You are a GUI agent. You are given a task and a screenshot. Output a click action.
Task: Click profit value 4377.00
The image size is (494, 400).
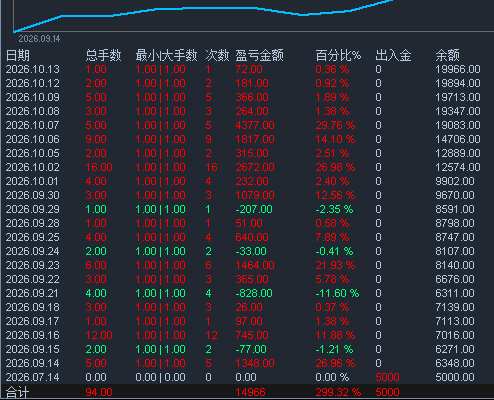tap(255, 125)
